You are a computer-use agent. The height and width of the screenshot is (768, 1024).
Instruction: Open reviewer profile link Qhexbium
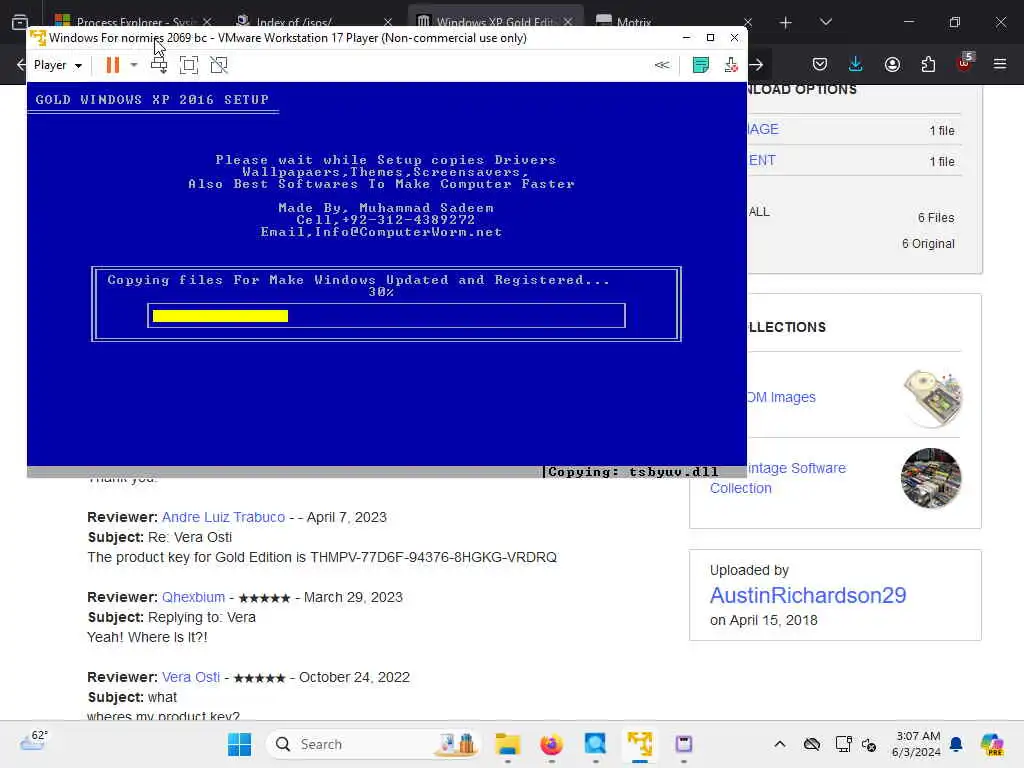click(x=193, y=598)
